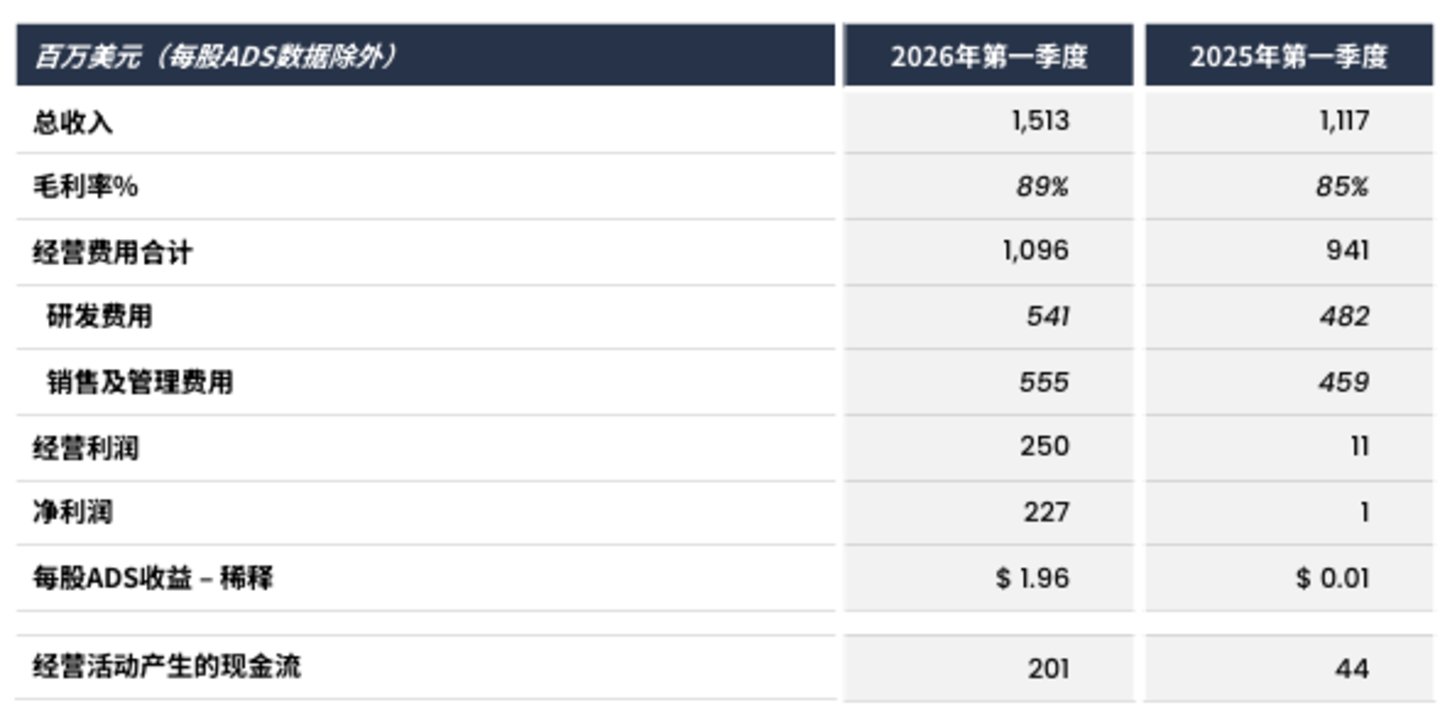Click the 1,117 revenue value for 2025
1440x710 pixels.
(x=1343, y=122)
